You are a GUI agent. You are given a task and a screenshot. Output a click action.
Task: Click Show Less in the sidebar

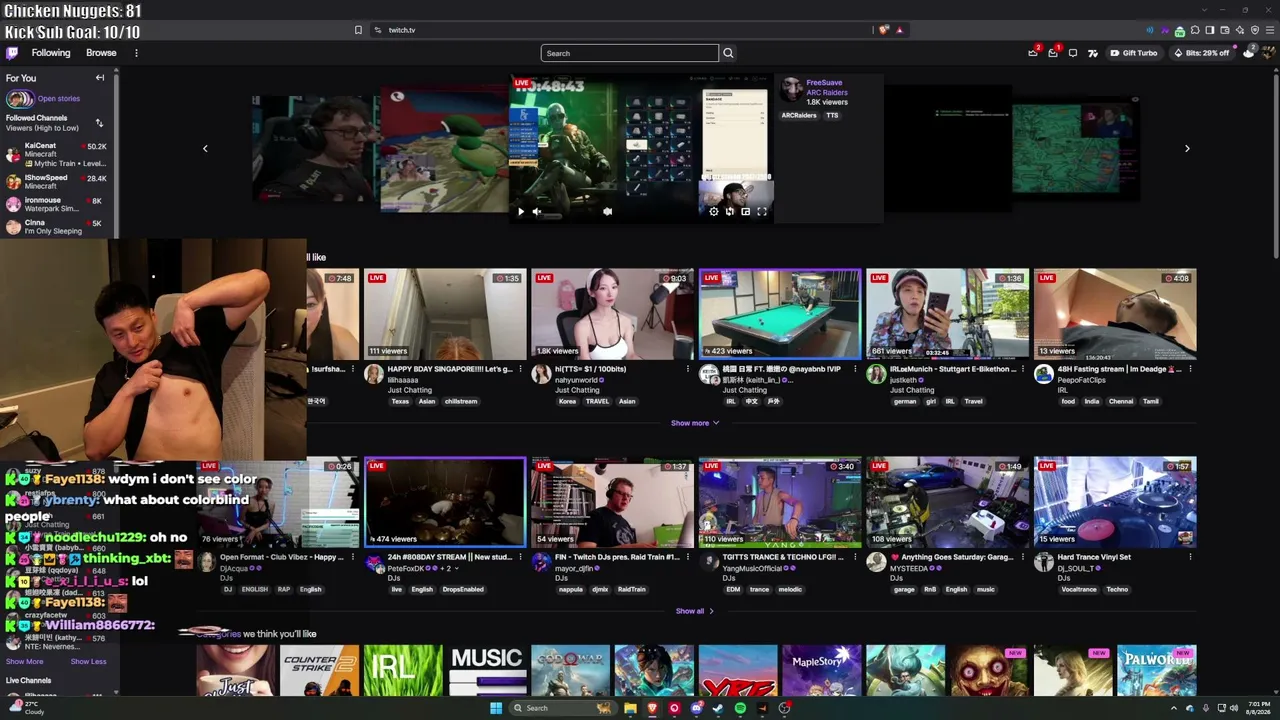click(88, 661)
